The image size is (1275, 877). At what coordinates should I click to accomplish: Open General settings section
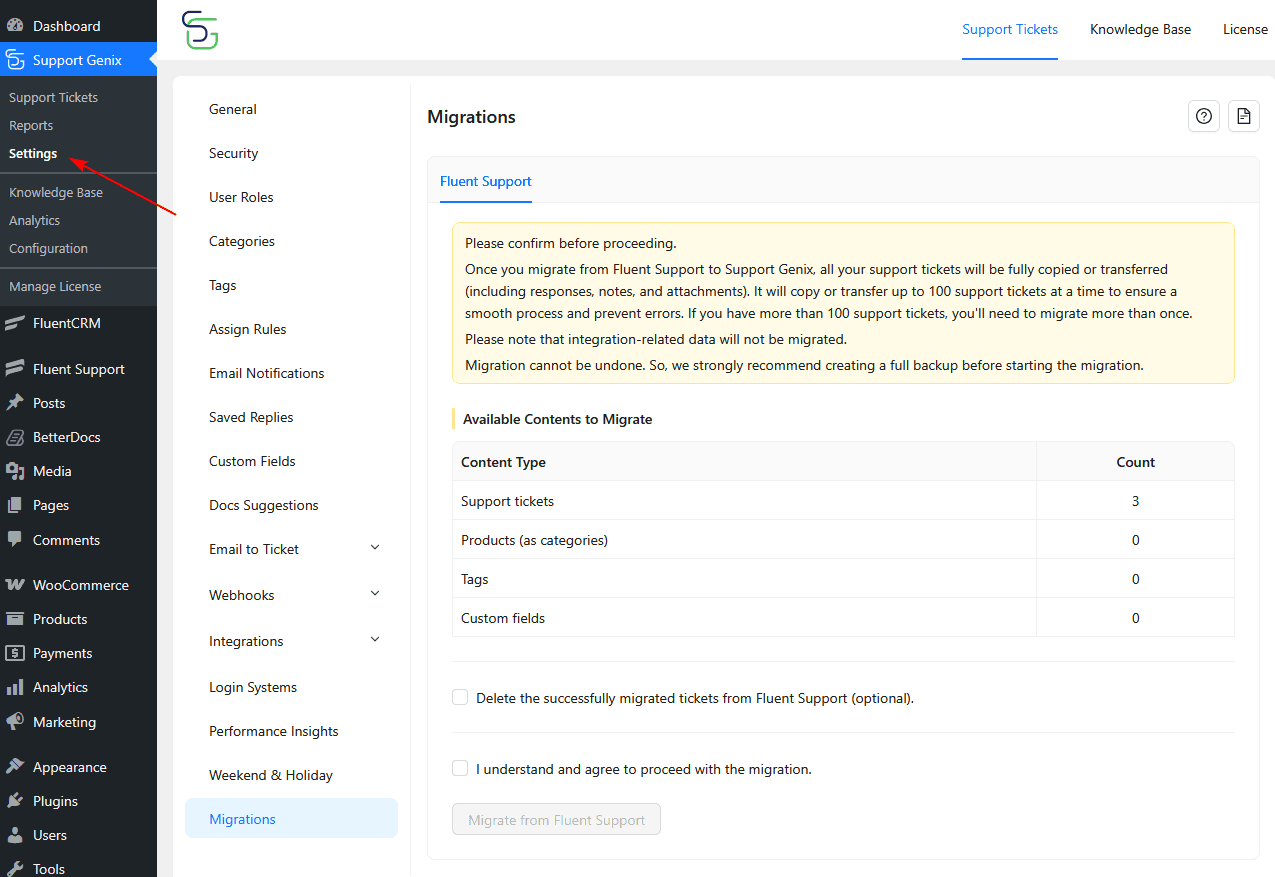(x=291, y=109)
